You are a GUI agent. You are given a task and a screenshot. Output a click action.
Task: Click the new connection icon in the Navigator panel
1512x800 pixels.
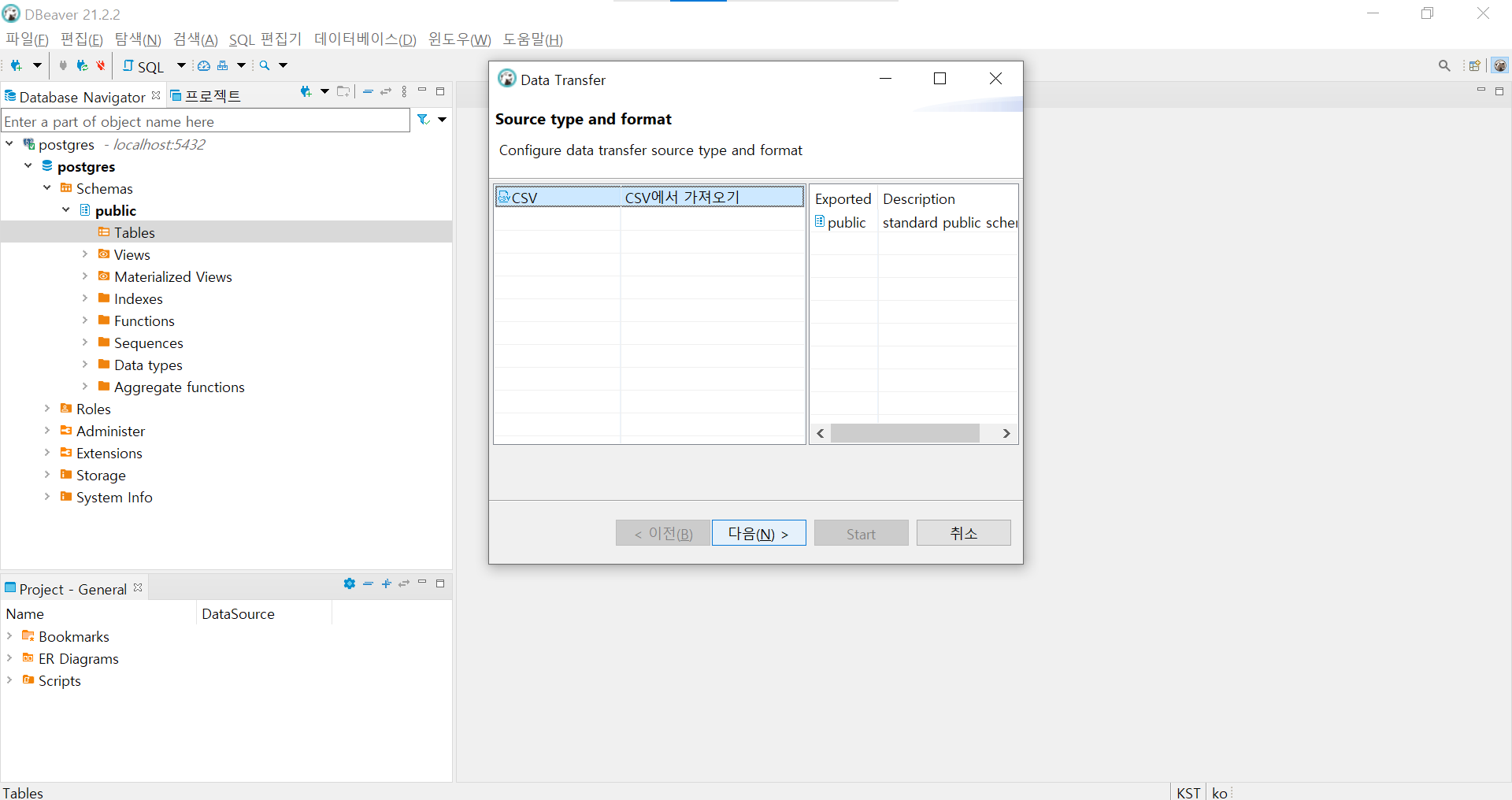pyautogui.click(x=306, y=92)
